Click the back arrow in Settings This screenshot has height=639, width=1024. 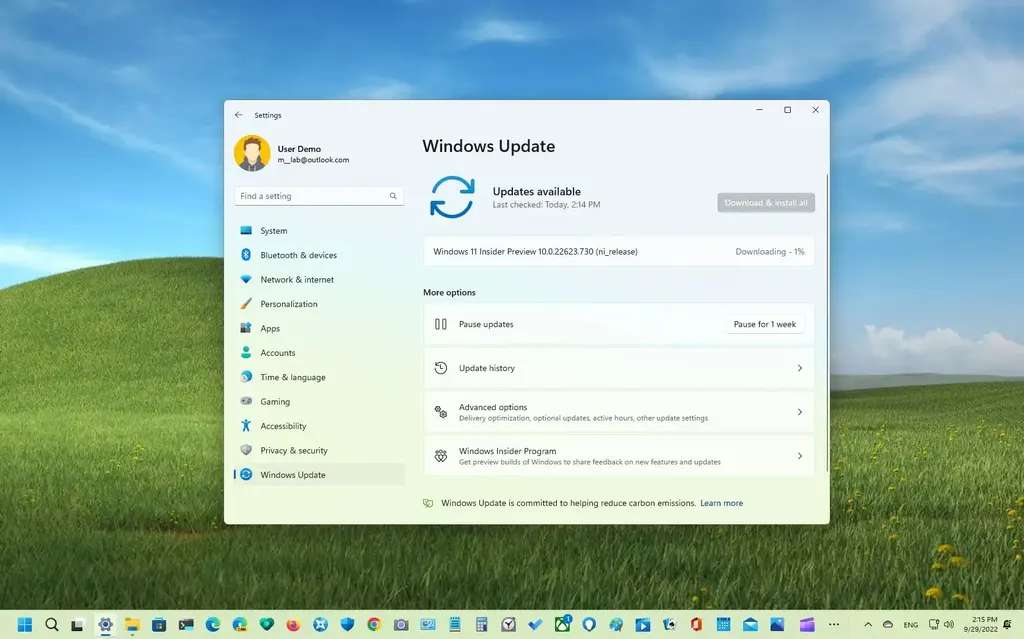pos(239,115)
